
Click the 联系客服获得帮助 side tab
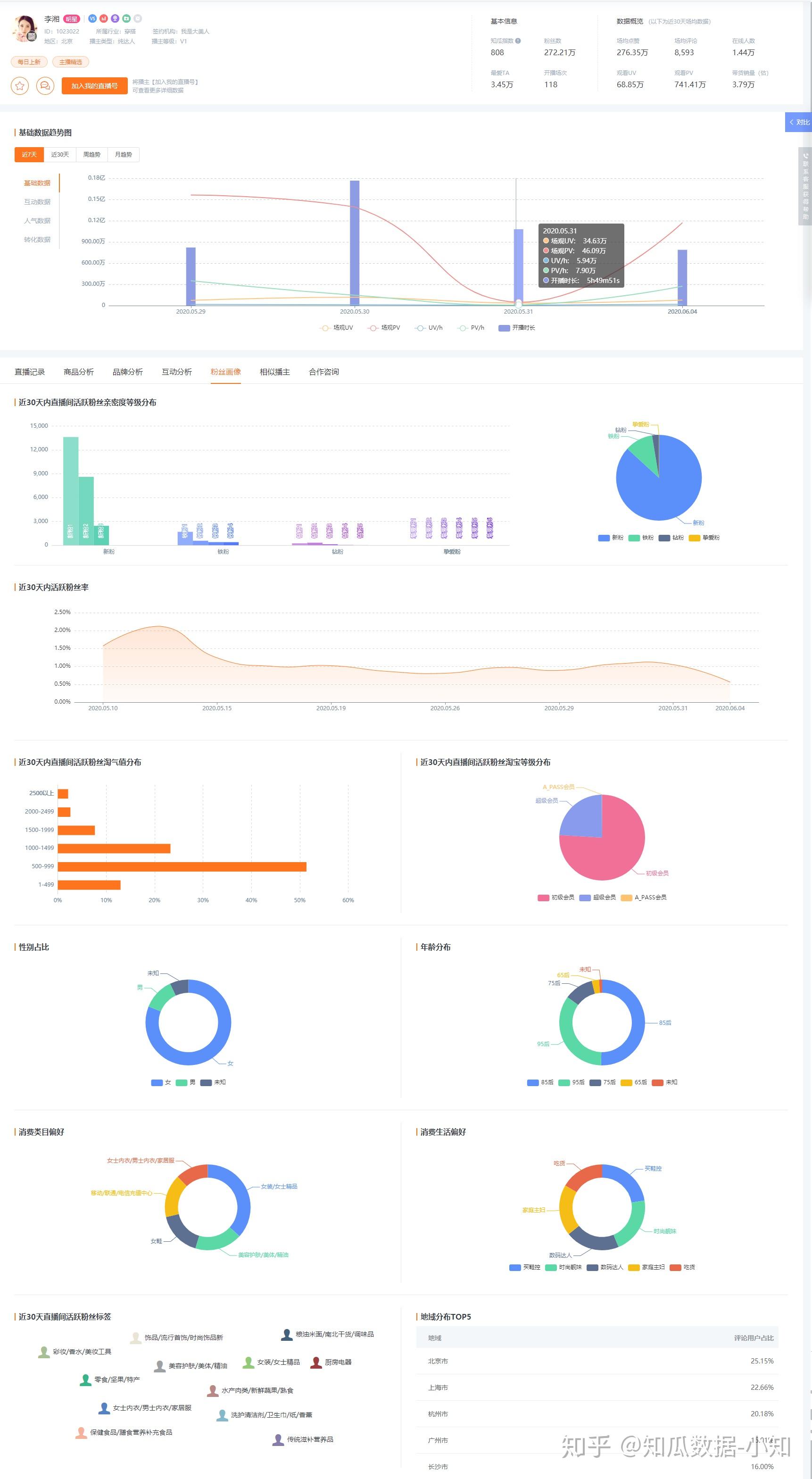point(805,186)
